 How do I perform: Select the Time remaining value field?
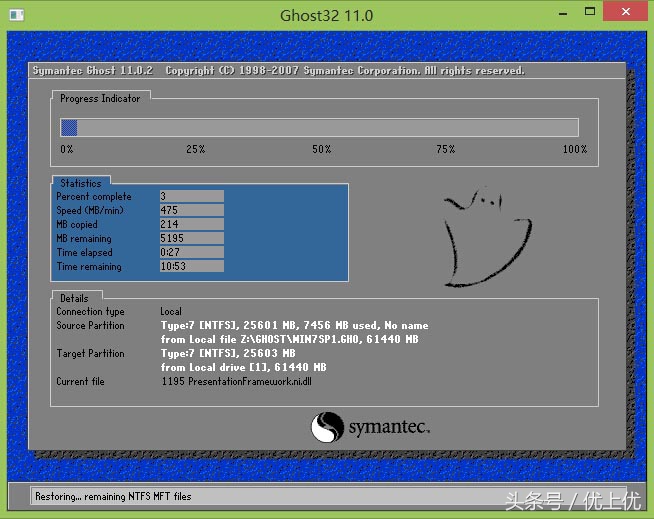191,267
